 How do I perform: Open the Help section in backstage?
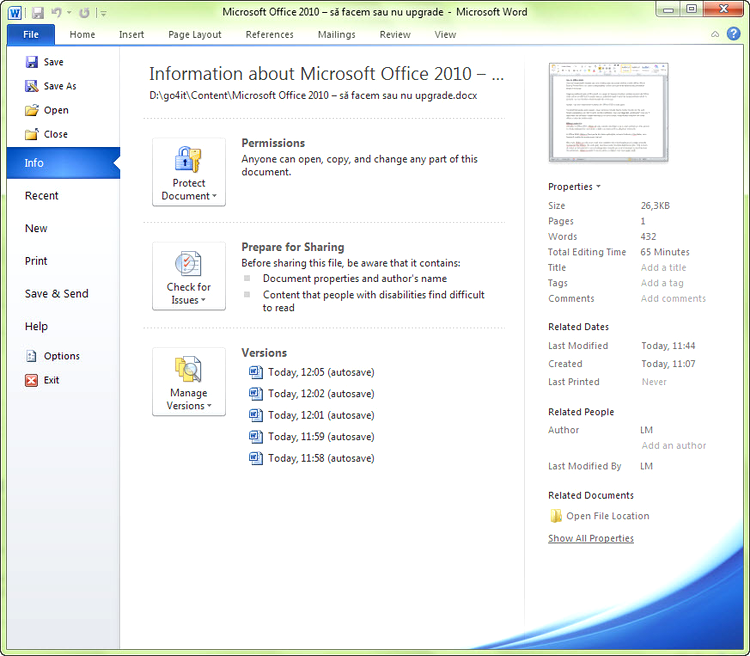[36, 326]
